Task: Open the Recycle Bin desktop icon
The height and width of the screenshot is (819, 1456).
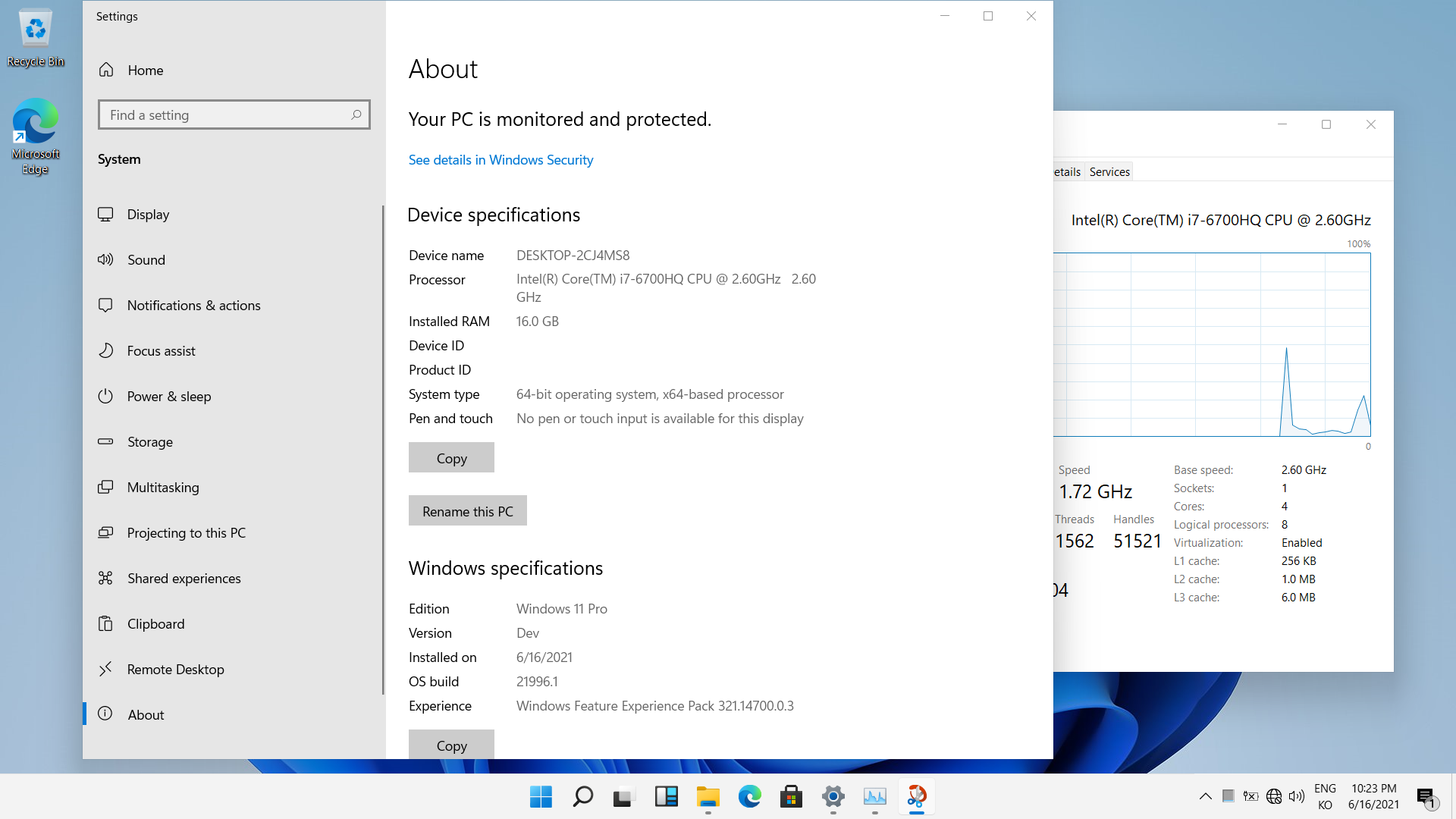Action: pos(36,38)
